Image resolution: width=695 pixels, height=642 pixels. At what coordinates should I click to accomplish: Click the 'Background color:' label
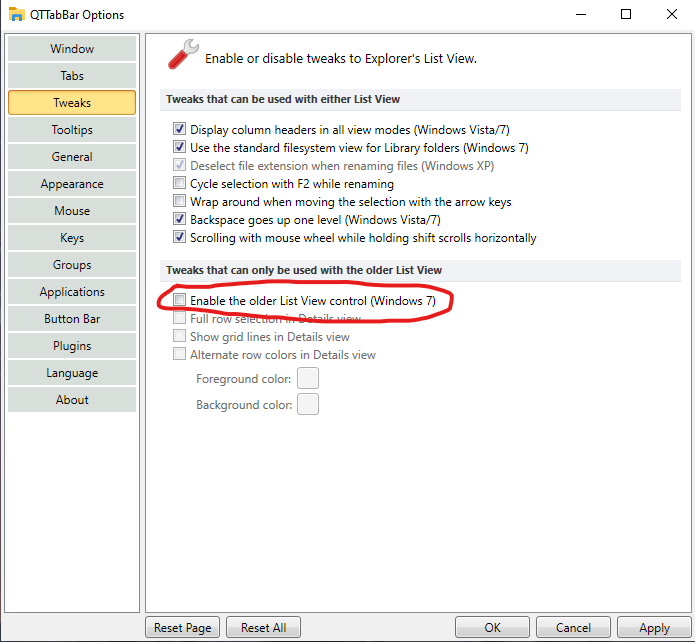[244, 405]
